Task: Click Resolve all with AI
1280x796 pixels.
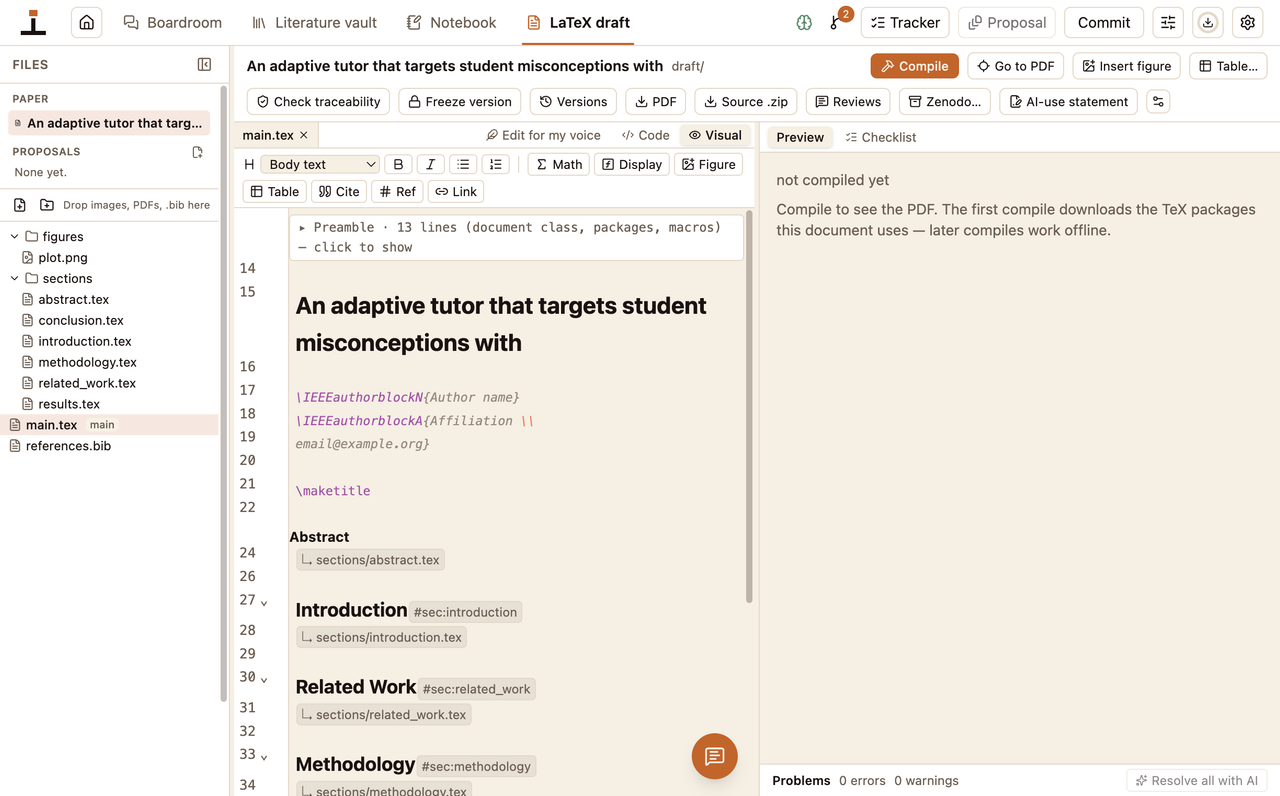Action: click(x=1197, y=780)
